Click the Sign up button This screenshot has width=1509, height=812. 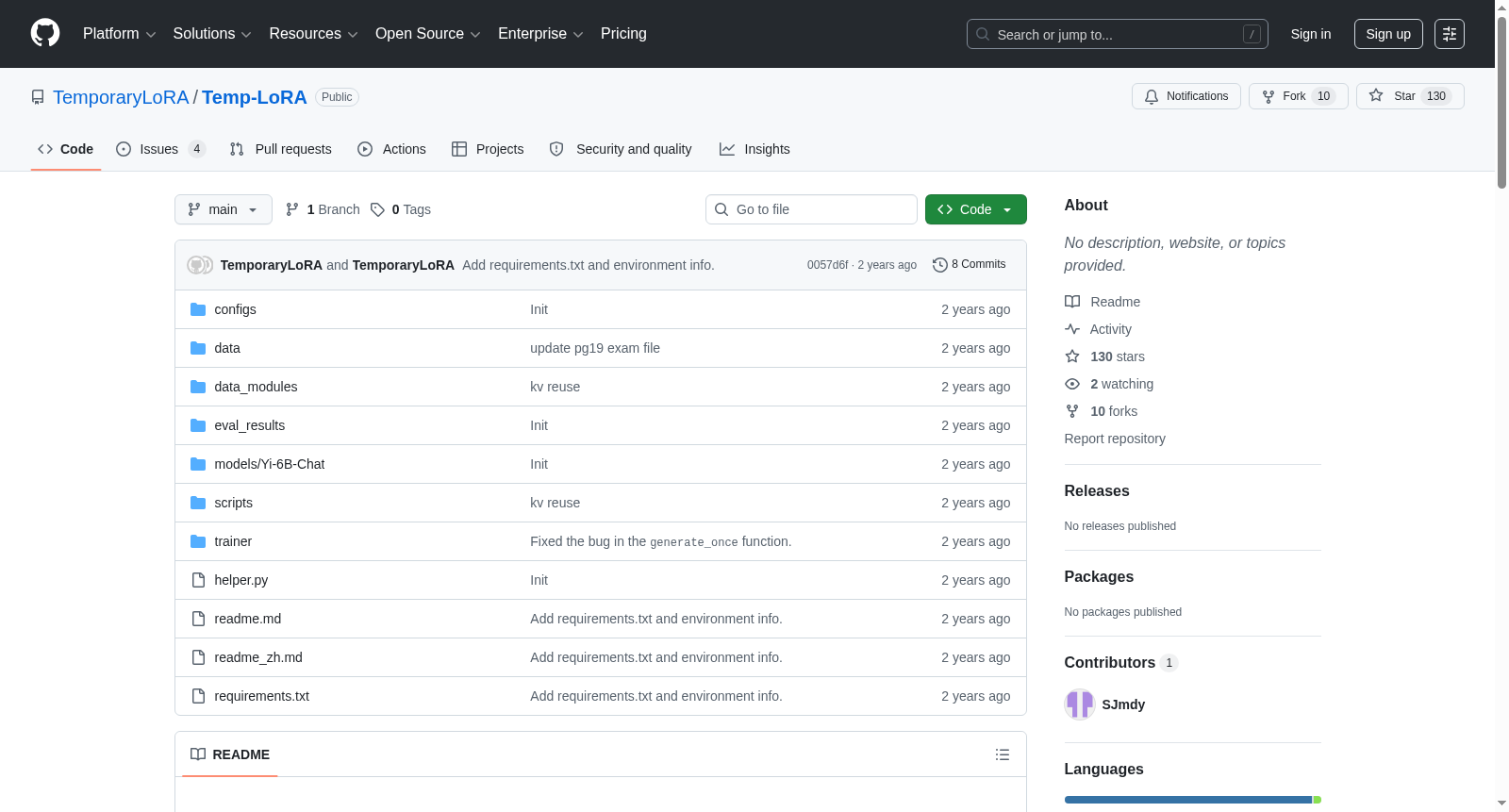click(1388, 34)
